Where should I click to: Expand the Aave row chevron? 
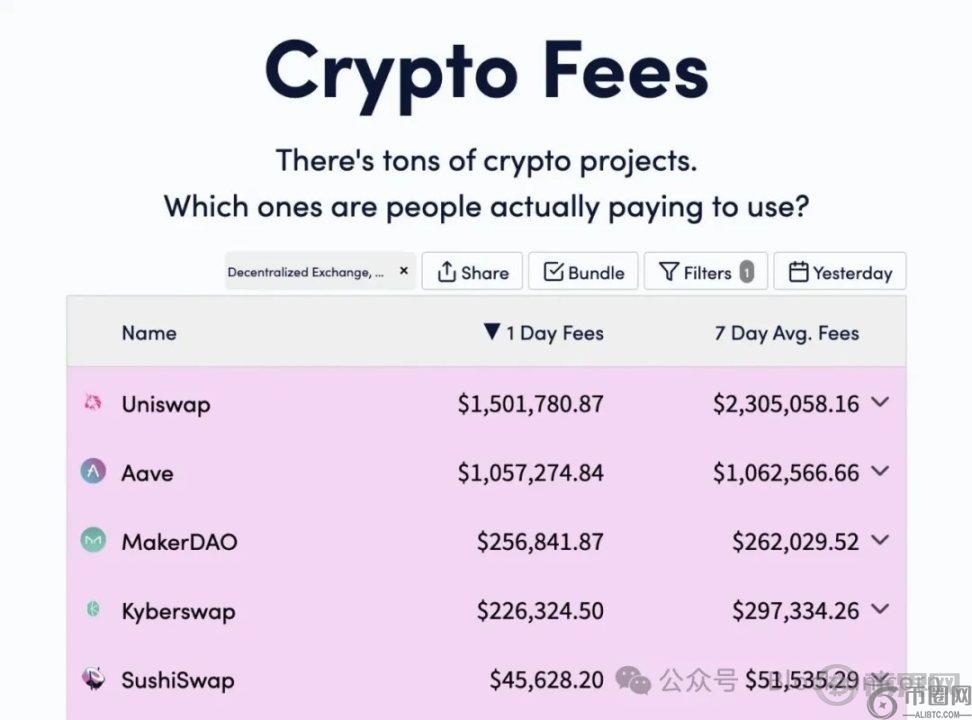point(880,471)
